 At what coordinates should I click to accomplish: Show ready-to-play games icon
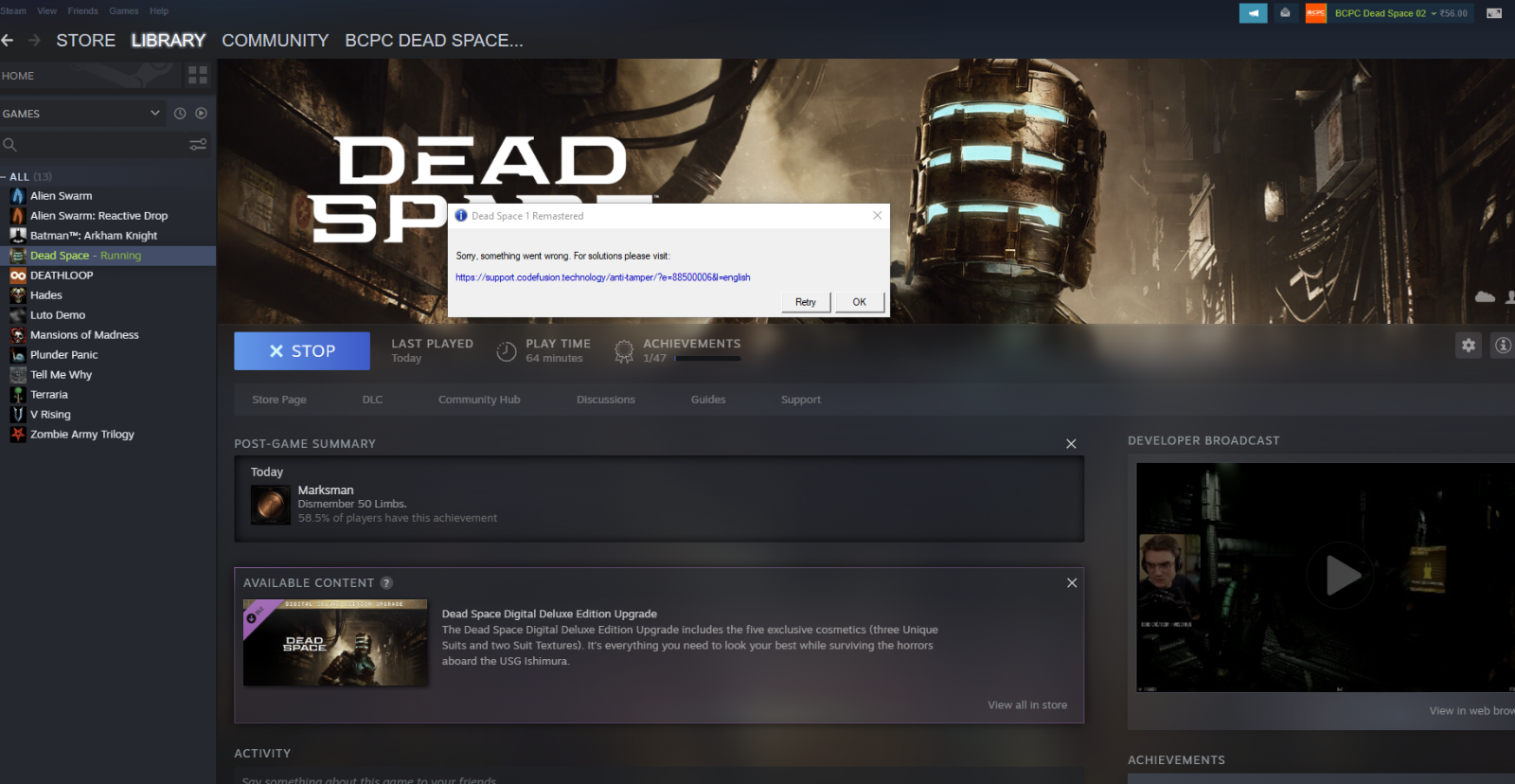[201, 114]
